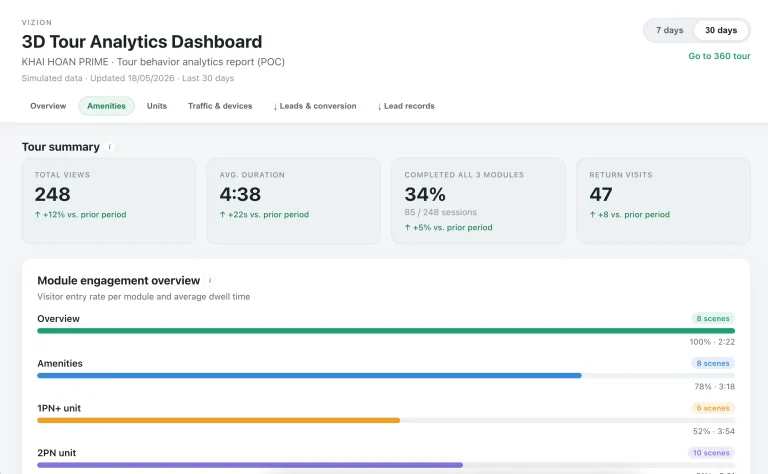The width and height of the screenshot is (768, 474).
Task: Switch to the Units tab
Action: [157, 106]
